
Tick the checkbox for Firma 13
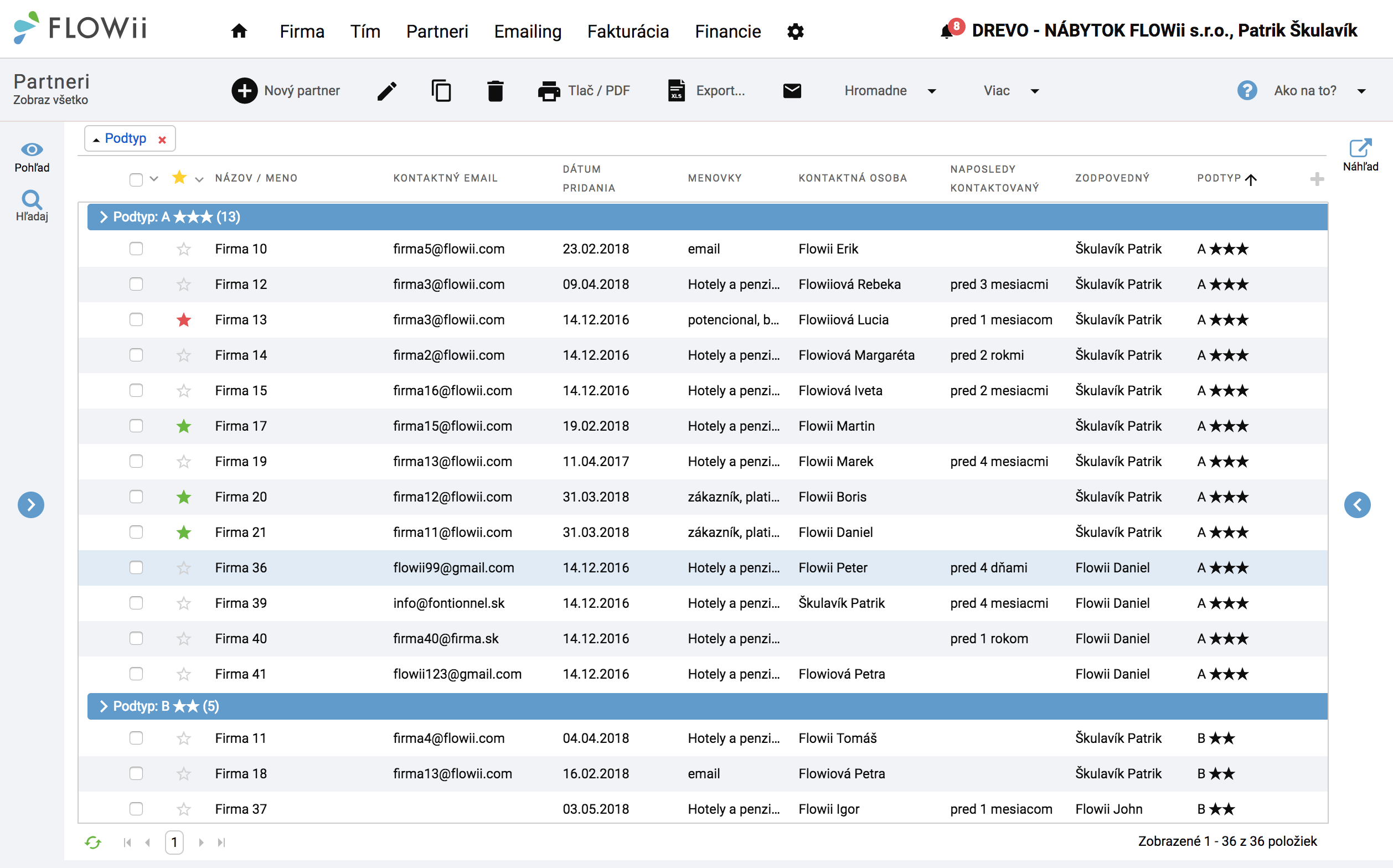[136, 320]
